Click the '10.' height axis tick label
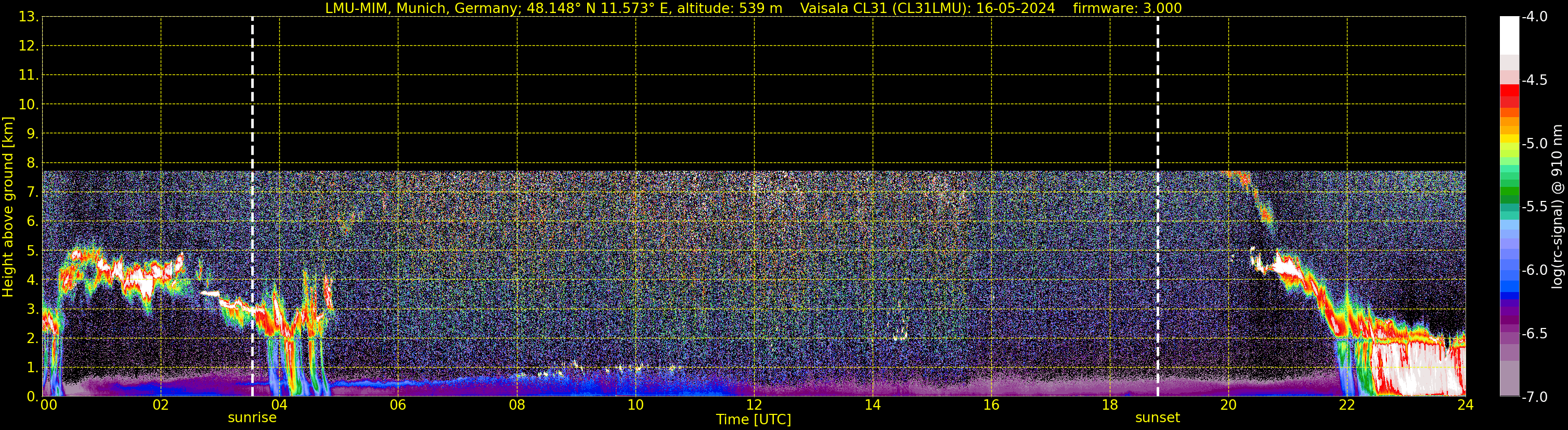 (x=29, y=105)
